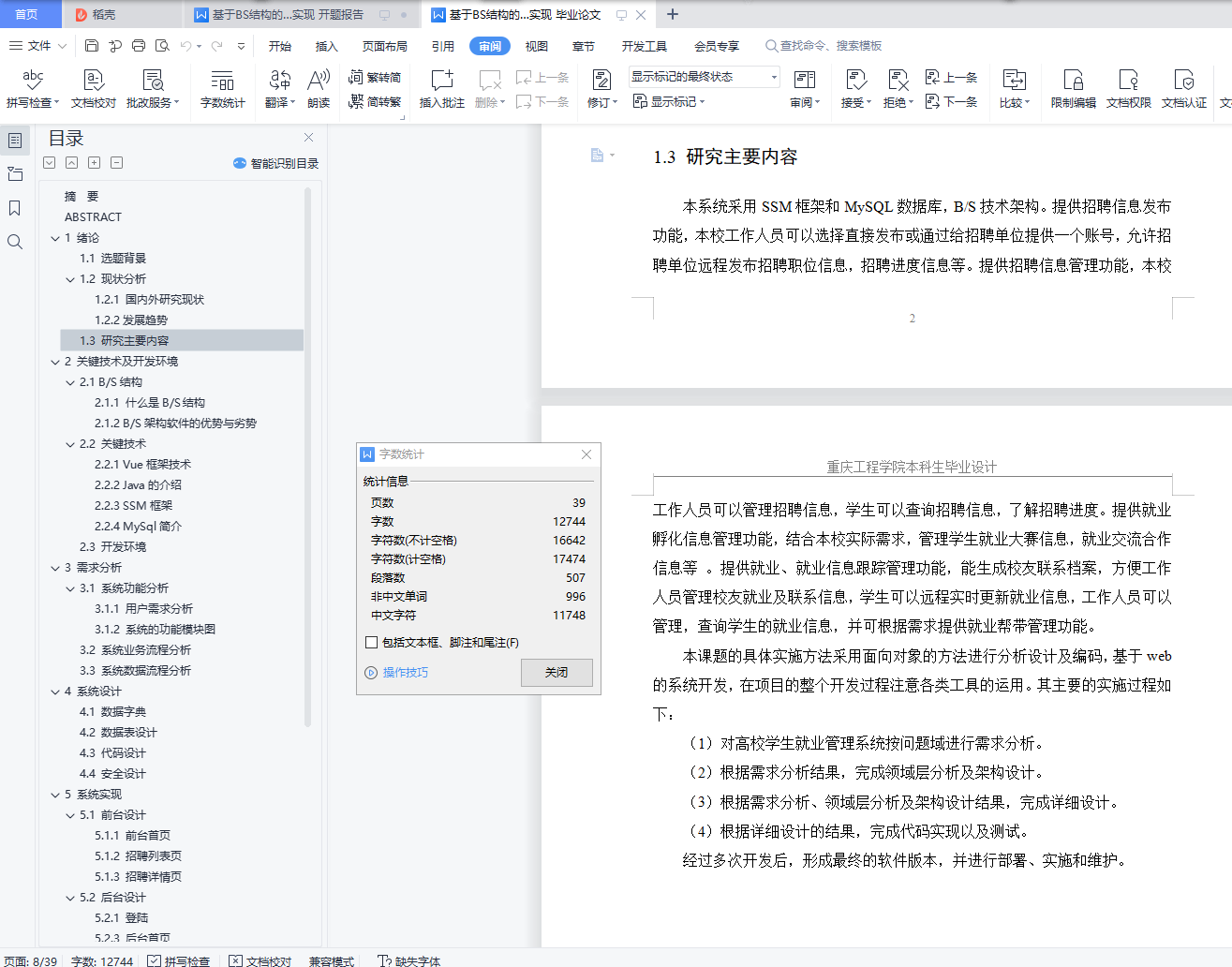The image size is (1232, 967).
Task: Select ABSTRACT in the outline
Action: [93, 217]
